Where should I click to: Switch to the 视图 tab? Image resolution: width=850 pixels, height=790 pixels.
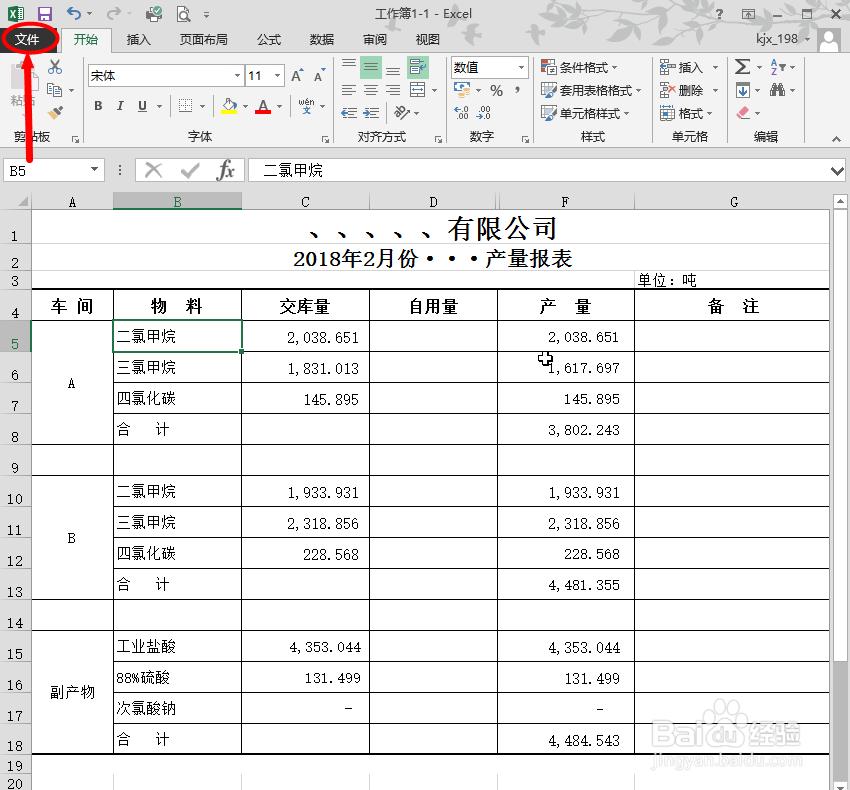pyautogui.click(x=427, y=40)
